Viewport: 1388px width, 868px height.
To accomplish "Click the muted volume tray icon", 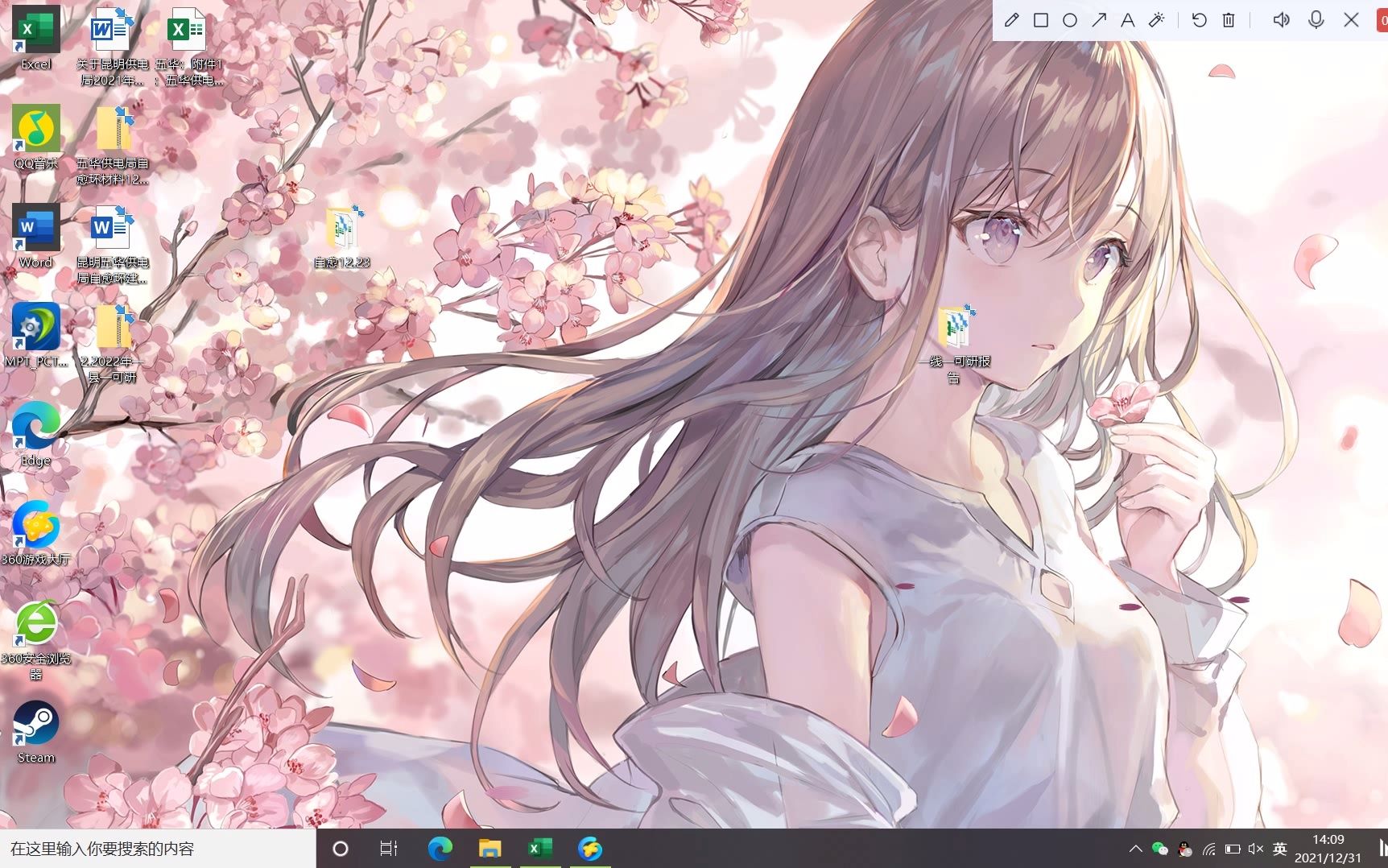I will click(1256, 849).
